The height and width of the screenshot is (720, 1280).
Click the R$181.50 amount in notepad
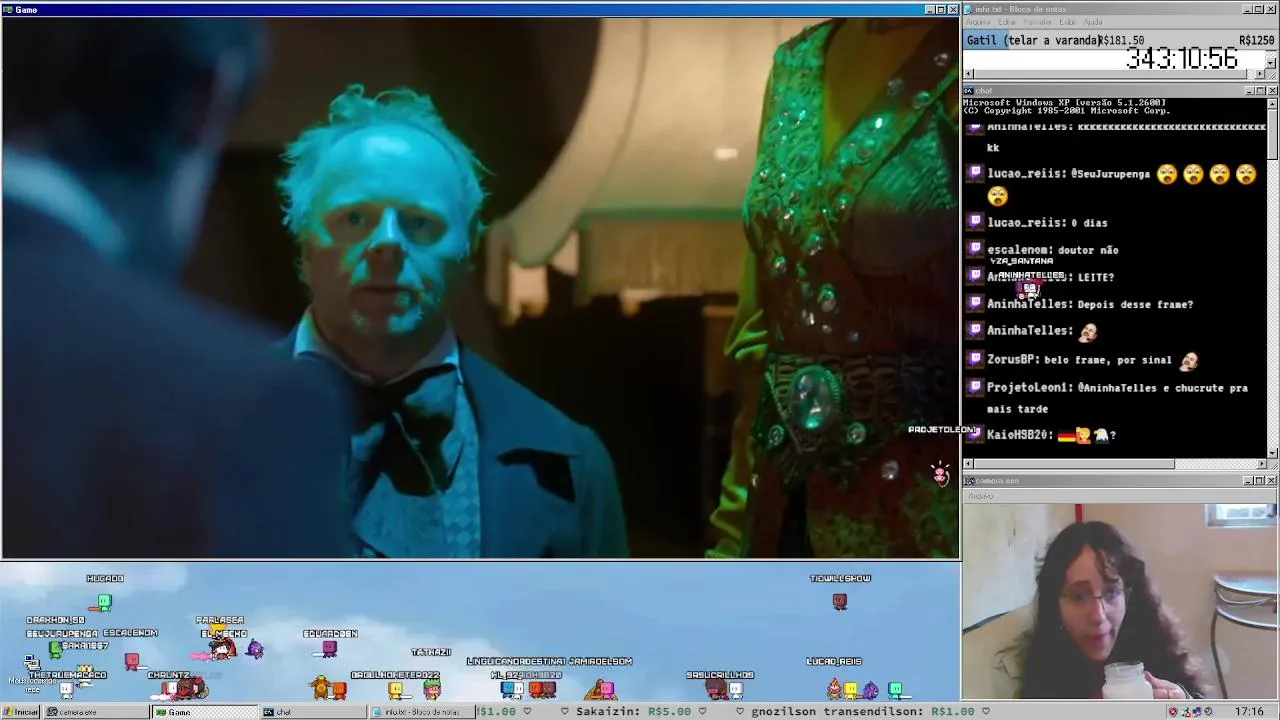(1122, 40)
